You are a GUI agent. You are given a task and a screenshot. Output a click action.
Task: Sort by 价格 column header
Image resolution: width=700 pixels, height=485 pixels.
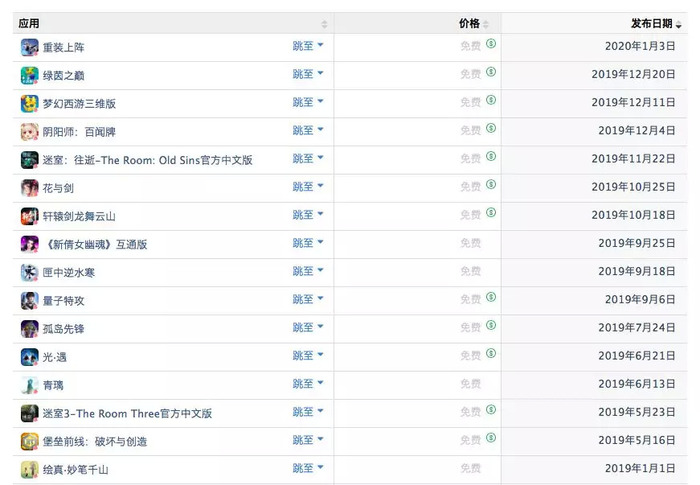(469, 23)
